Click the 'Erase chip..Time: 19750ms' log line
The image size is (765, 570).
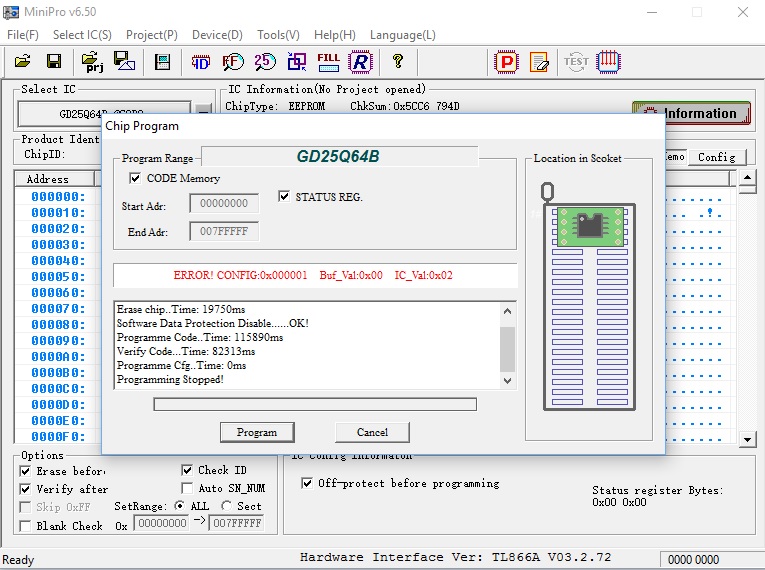[x=181, y=309]
